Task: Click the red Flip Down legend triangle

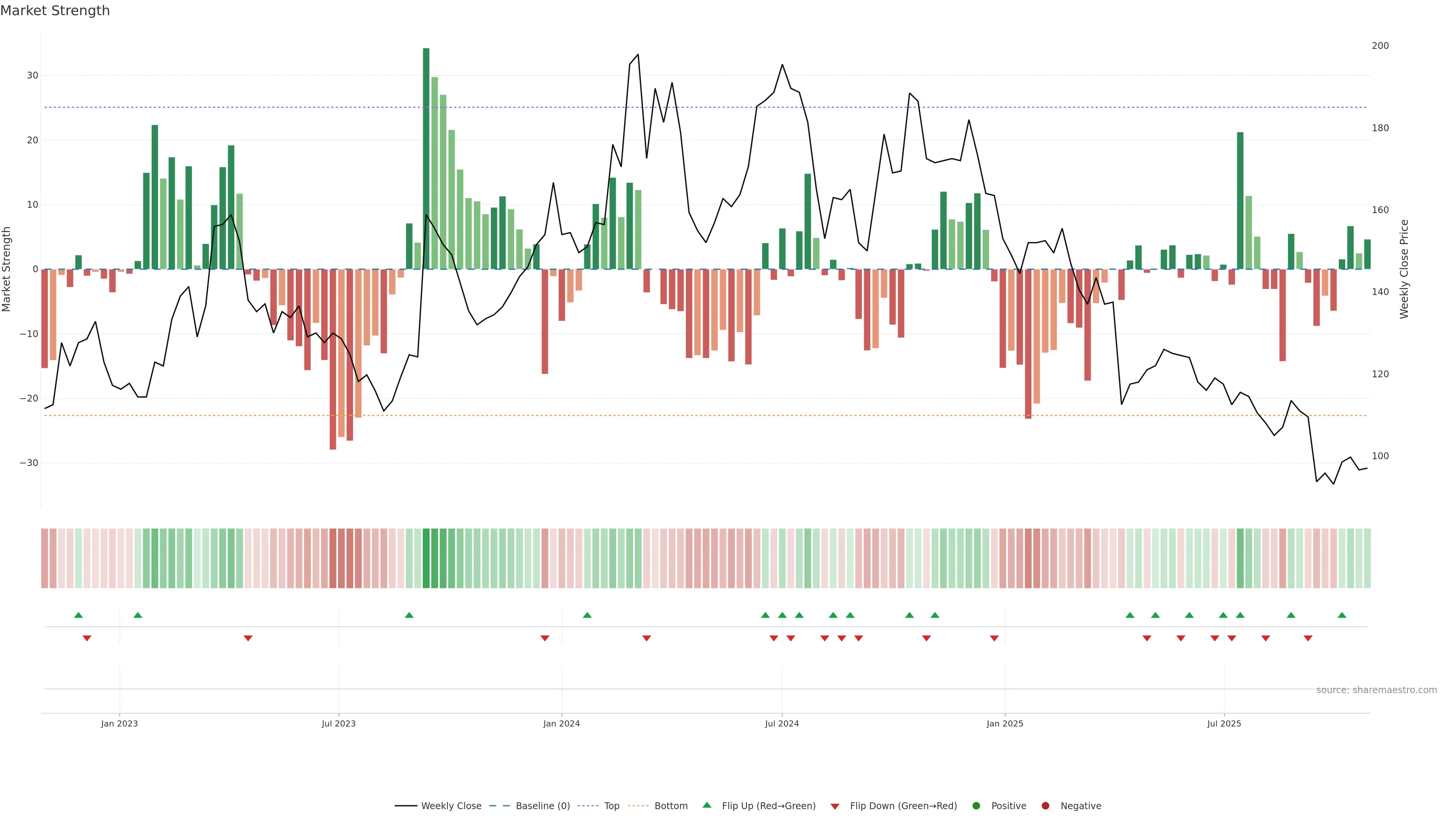Action: [835, 806]
